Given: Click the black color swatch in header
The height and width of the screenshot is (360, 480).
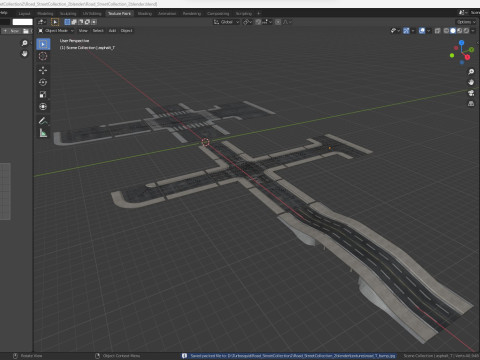Looking at the screenshot, I should coord(5,22).
